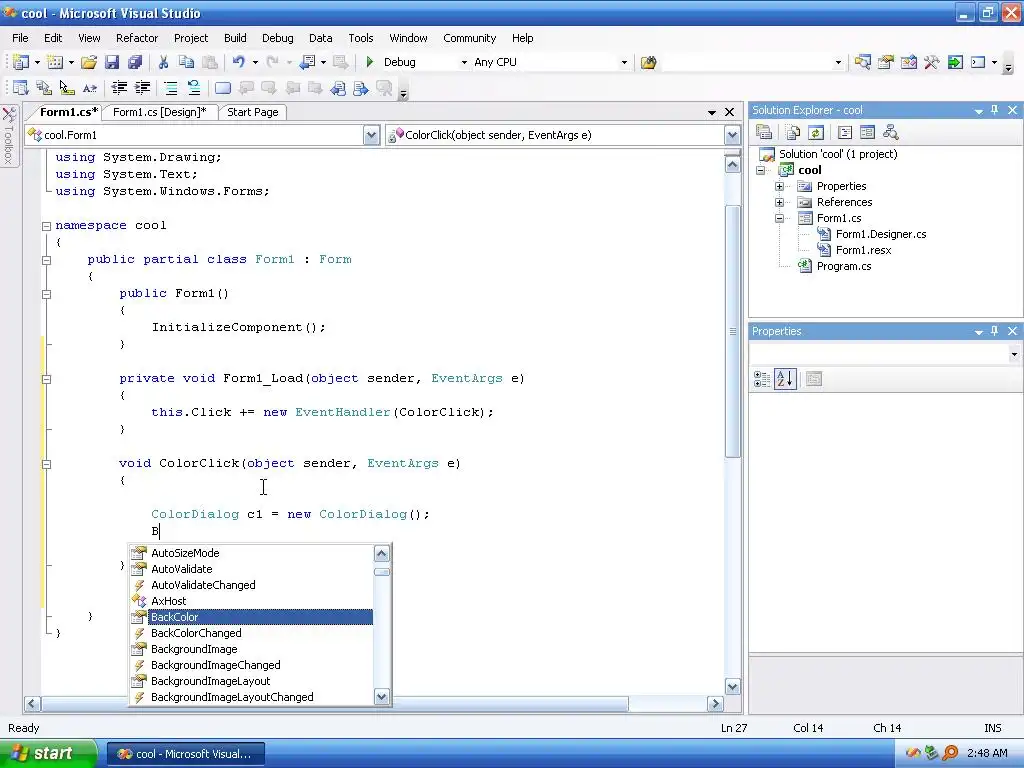Click the IntelliSense list scroll down arrow
Screen dimensions: 1024x768
(x=382, y=697)
